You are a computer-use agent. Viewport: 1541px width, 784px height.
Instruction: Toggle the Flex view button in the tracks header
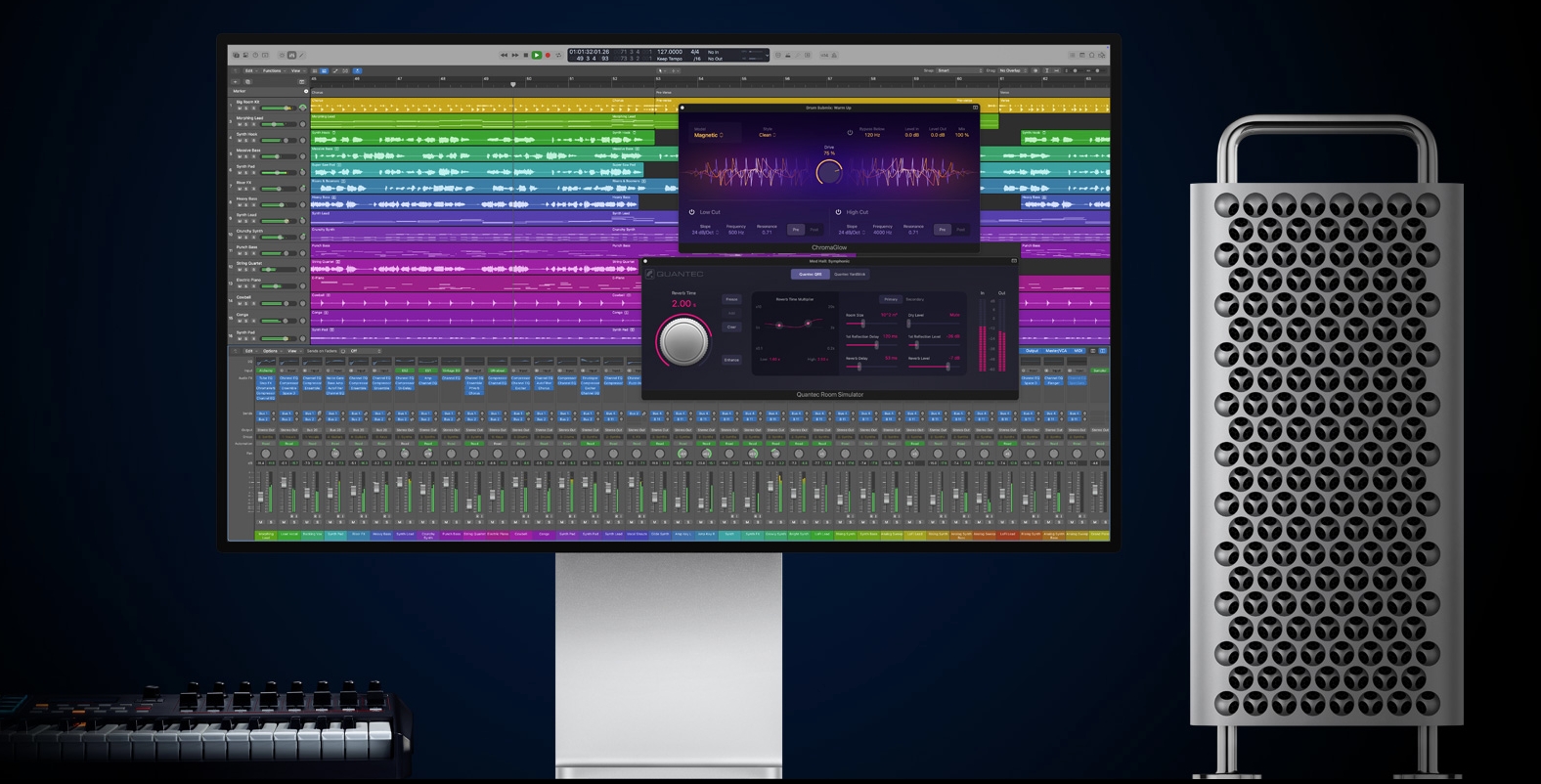[345, 70]
